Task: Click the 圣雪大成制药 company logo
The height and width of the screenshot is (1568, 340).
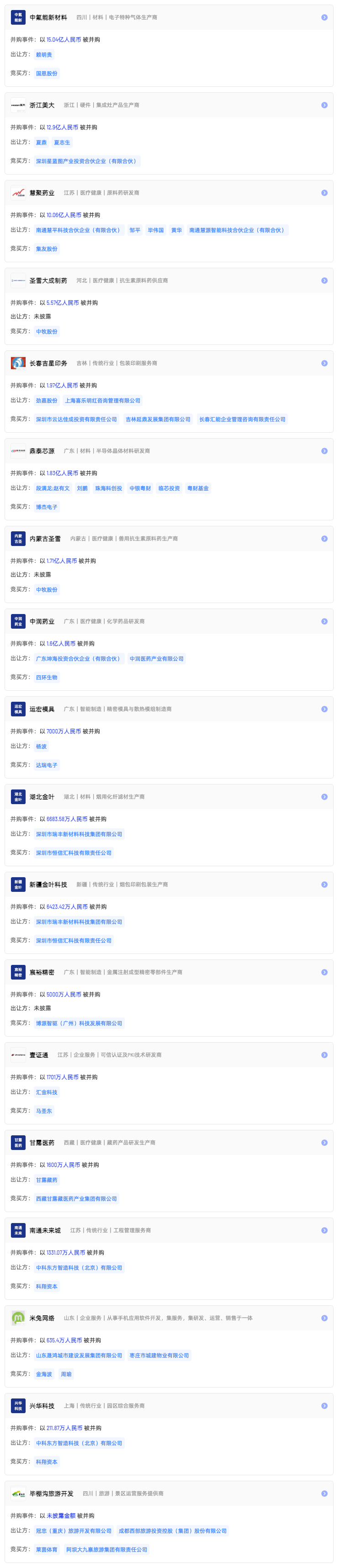Action: (18, 281)
